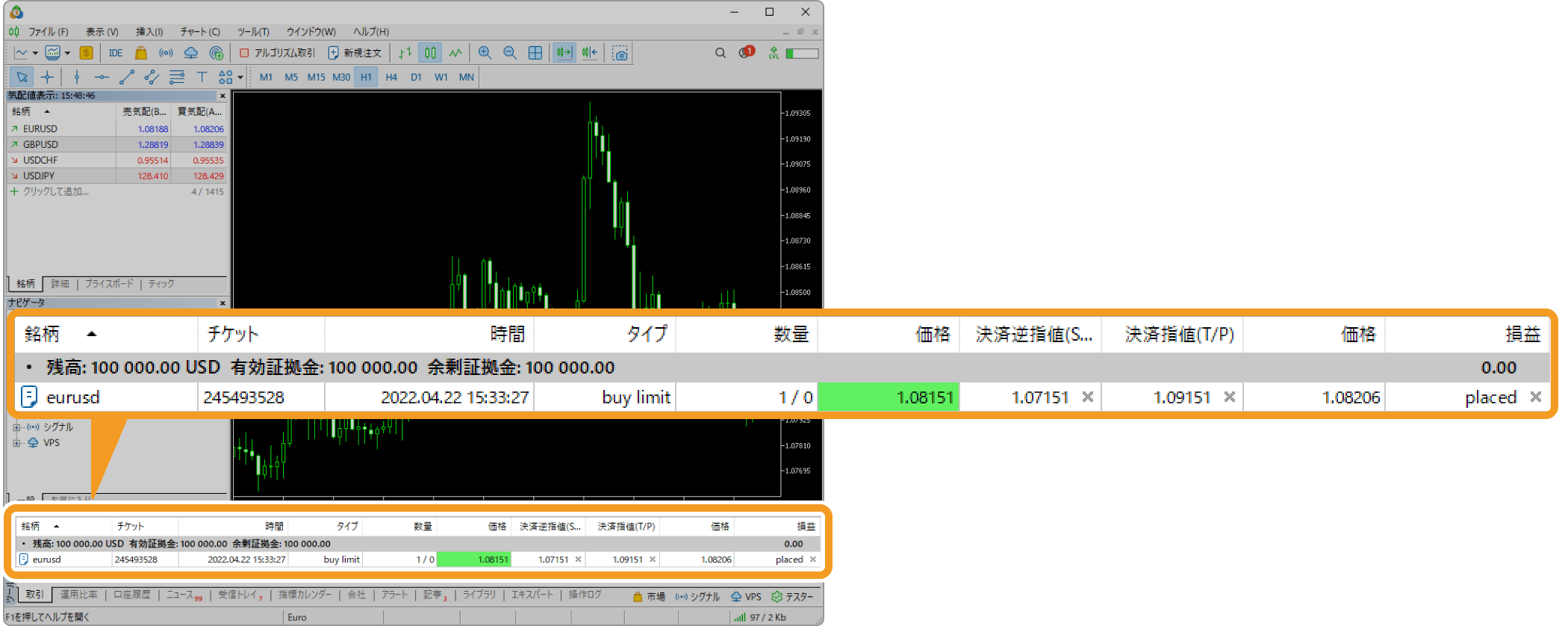Viewport: 1568px width, 626px height.
Task: Click the connection bars icon in status bar
Action: [740, 617]
